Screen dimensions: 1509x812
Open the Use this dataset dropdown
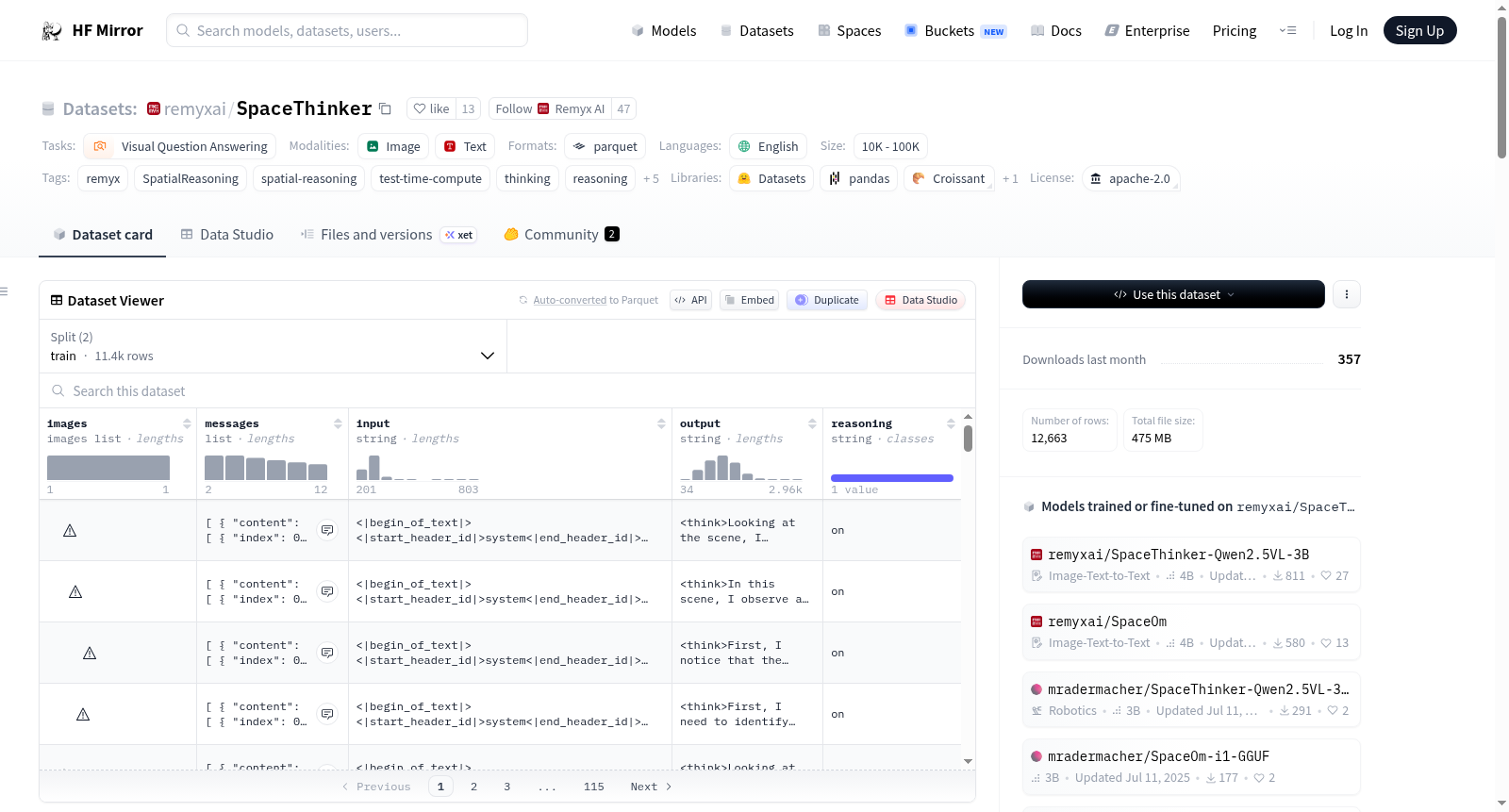[1173, 294]
